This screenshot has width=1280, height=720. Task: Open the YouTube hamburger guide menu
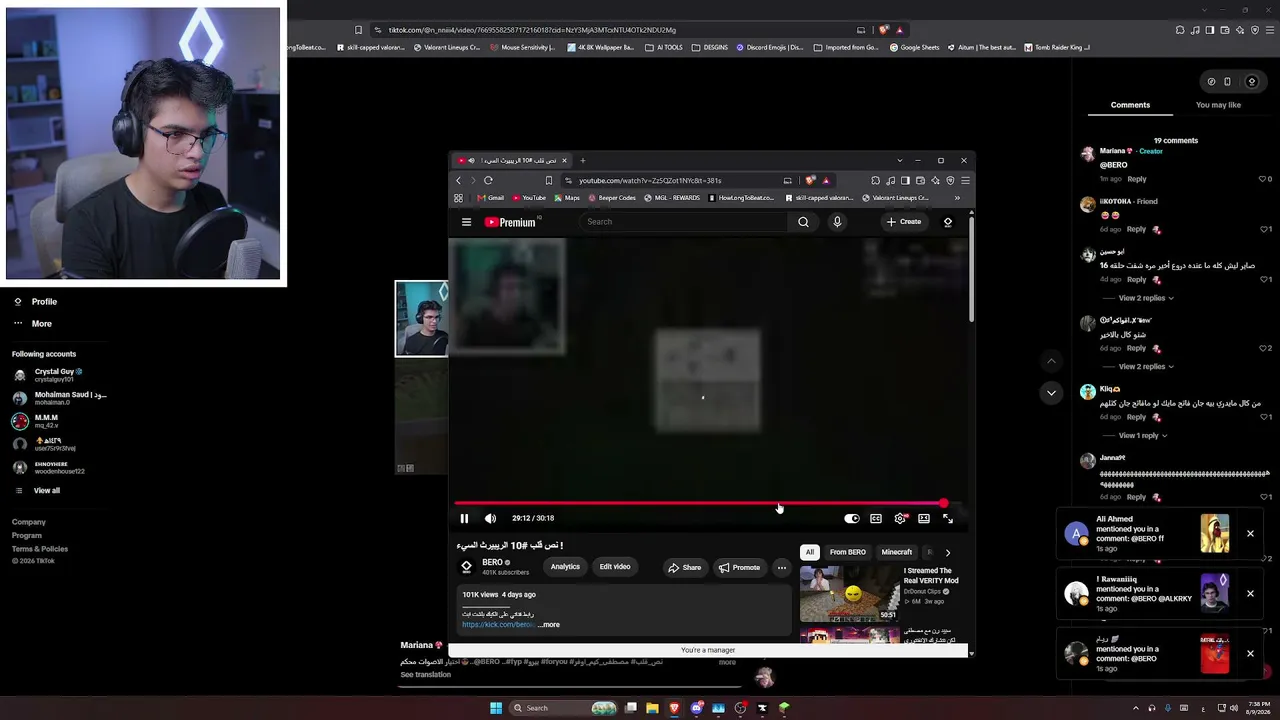[466, 222]
